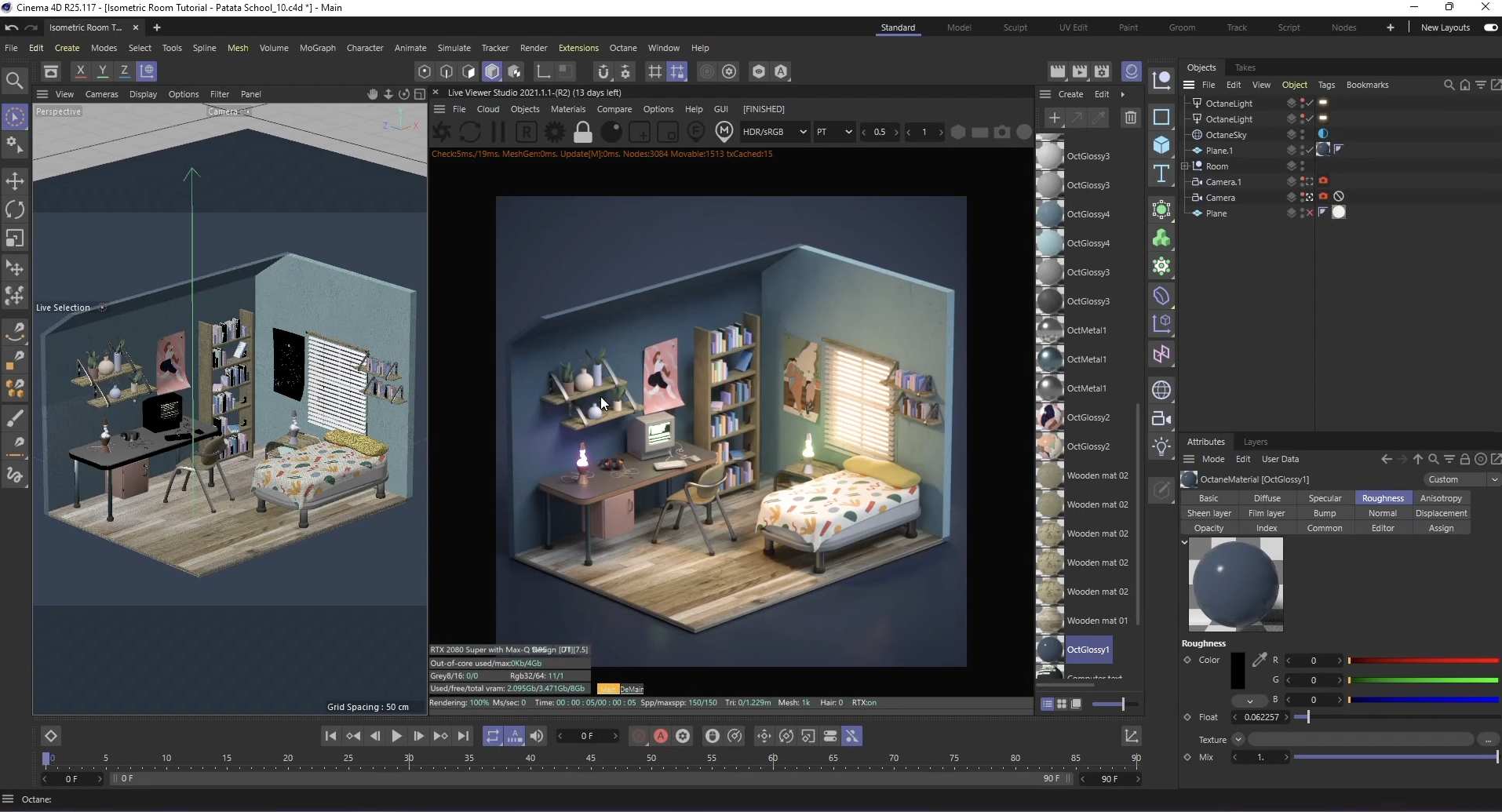
Task: Click the Specular channel button in material editor
Action: (x=1325, y=497)
